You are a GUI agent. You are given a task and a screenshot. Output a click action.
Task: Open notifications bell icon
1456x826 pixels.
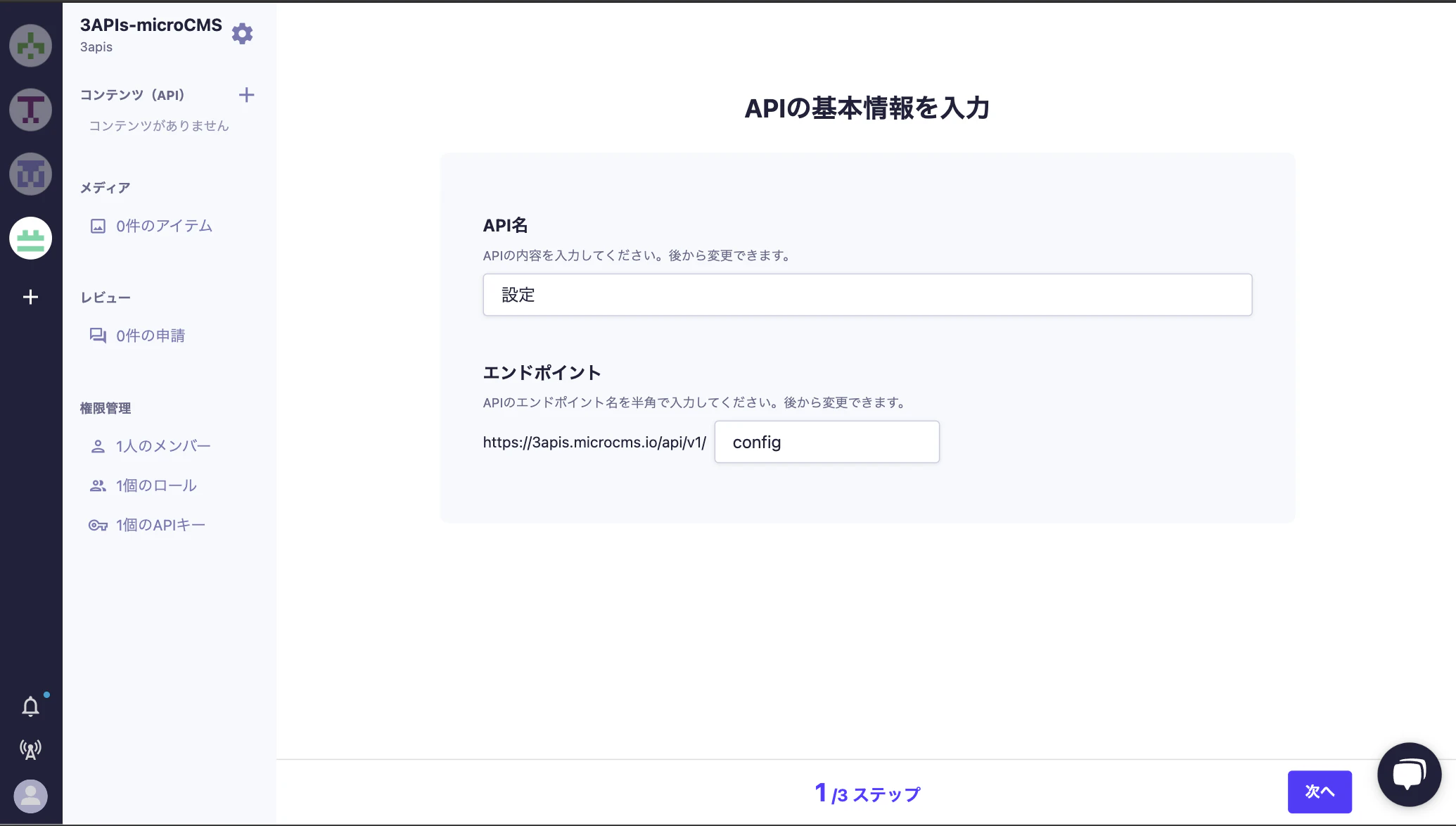point(30,706)
